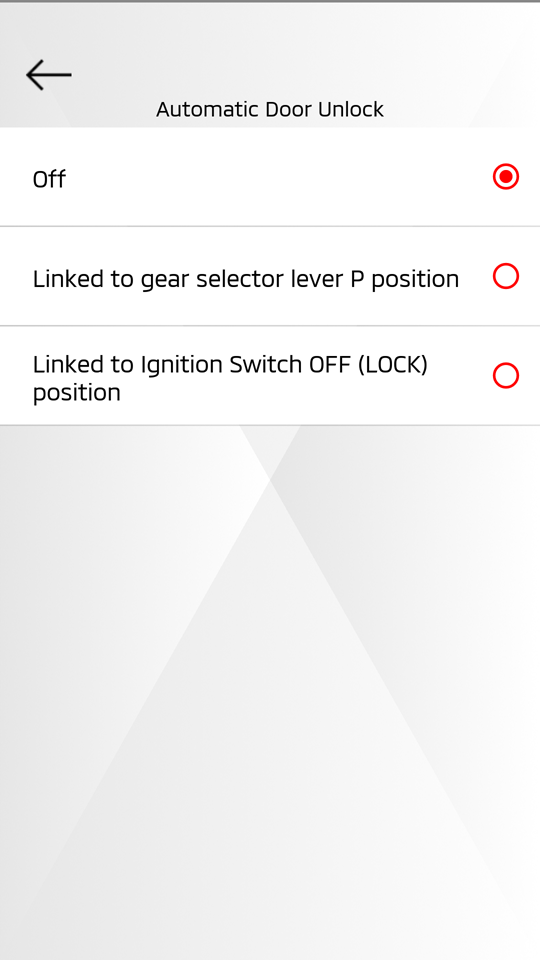Tap the word 'Unlock' in the header
Image resolution: width=540 pixels, height=960 pixels.
click(x=351, y=110)
